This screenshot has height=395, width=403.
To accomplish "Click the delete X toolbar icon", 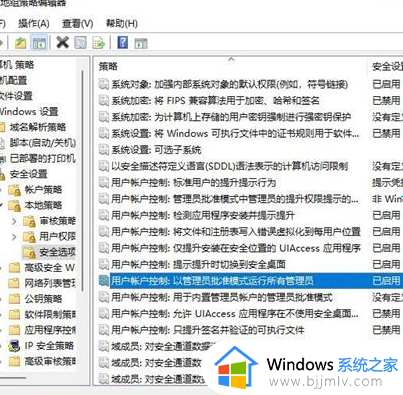I will tap(62, 43).
